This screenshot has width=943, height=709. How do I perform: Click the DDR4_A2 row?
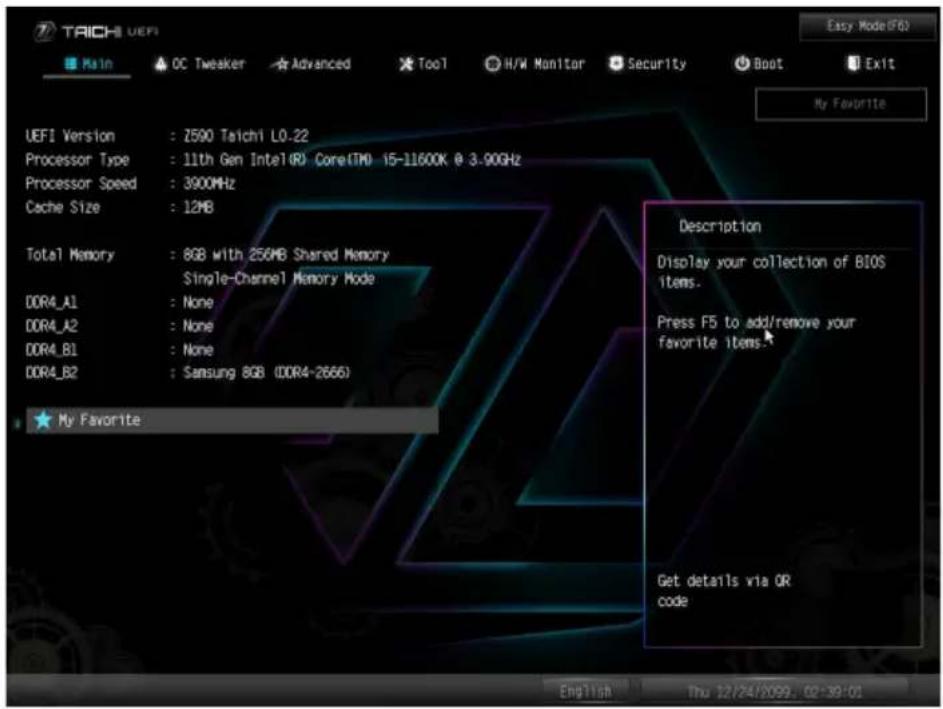(x=119, y=326)
